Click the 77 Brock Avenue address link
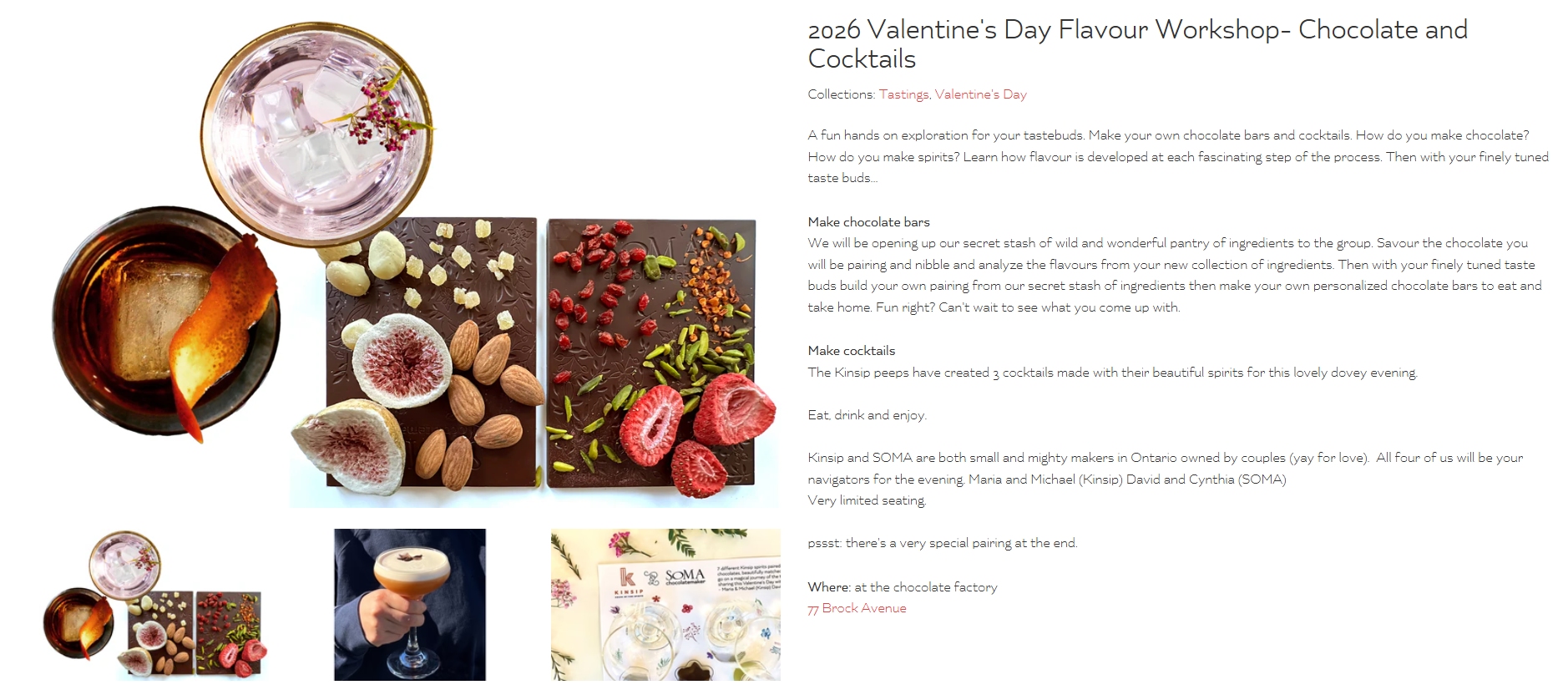The width and height of the screenshot is (1568, 690). 857,608
